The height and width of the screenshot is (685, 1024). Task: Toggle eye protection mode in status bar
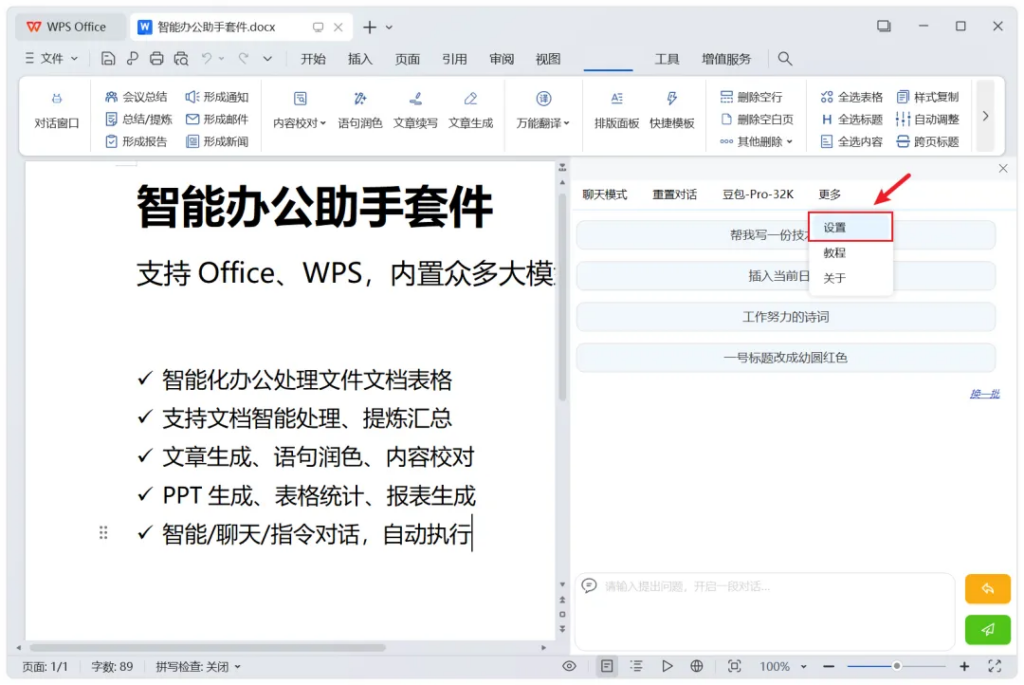569,666
